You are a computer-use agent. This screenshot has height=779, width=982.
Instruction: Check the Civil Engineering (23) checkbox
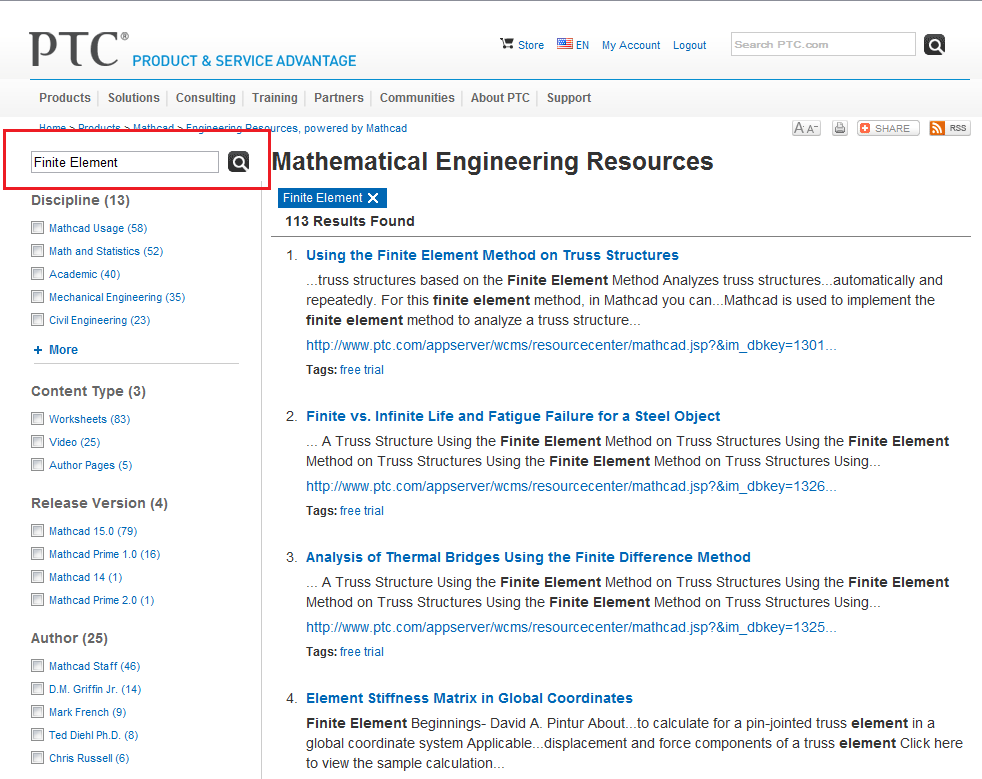(x=38, y=319)
